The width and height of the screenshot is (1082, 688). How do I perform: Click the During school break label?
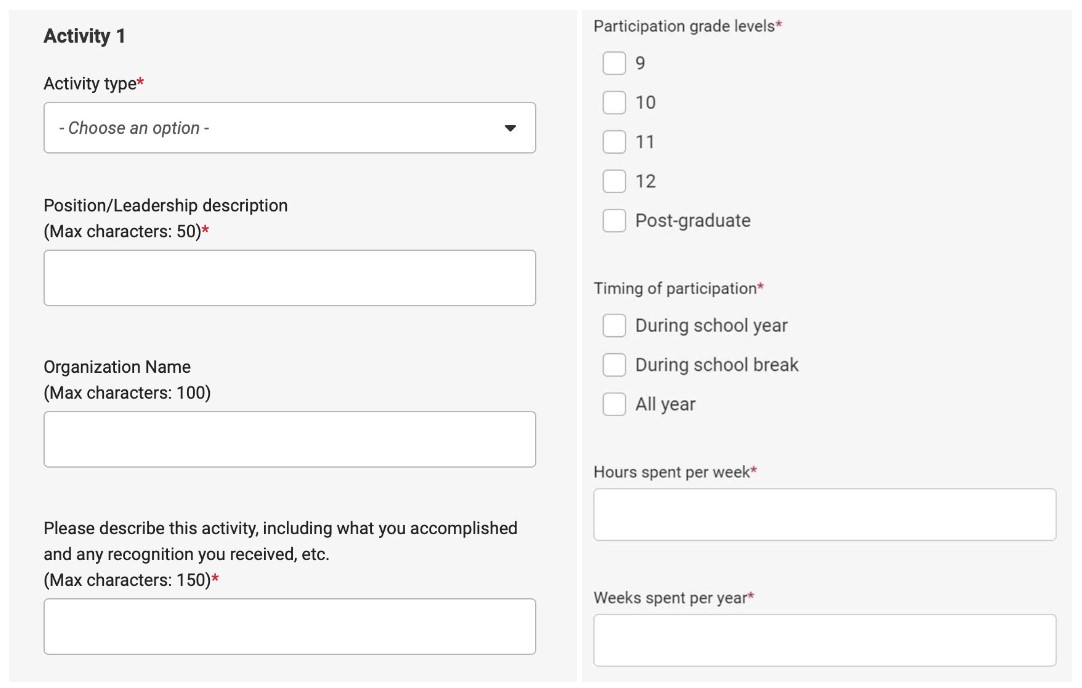point(717,364)
